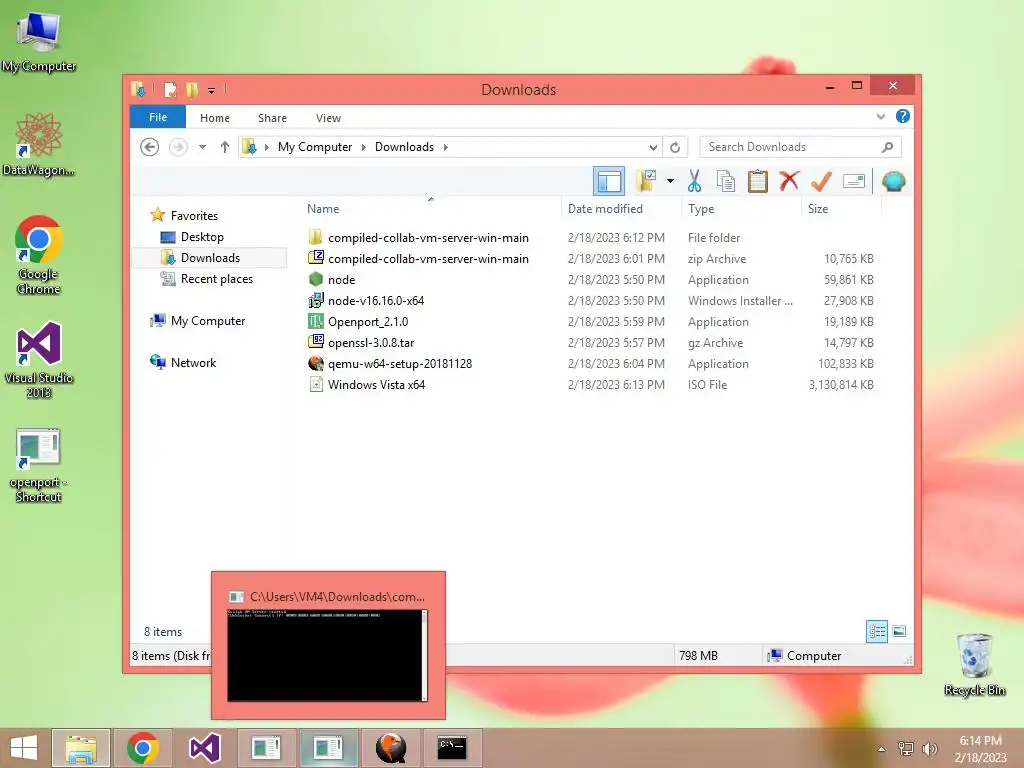Click the Copy icon in toolbar
Viewport: 1024px width, 768px height.
726,181
